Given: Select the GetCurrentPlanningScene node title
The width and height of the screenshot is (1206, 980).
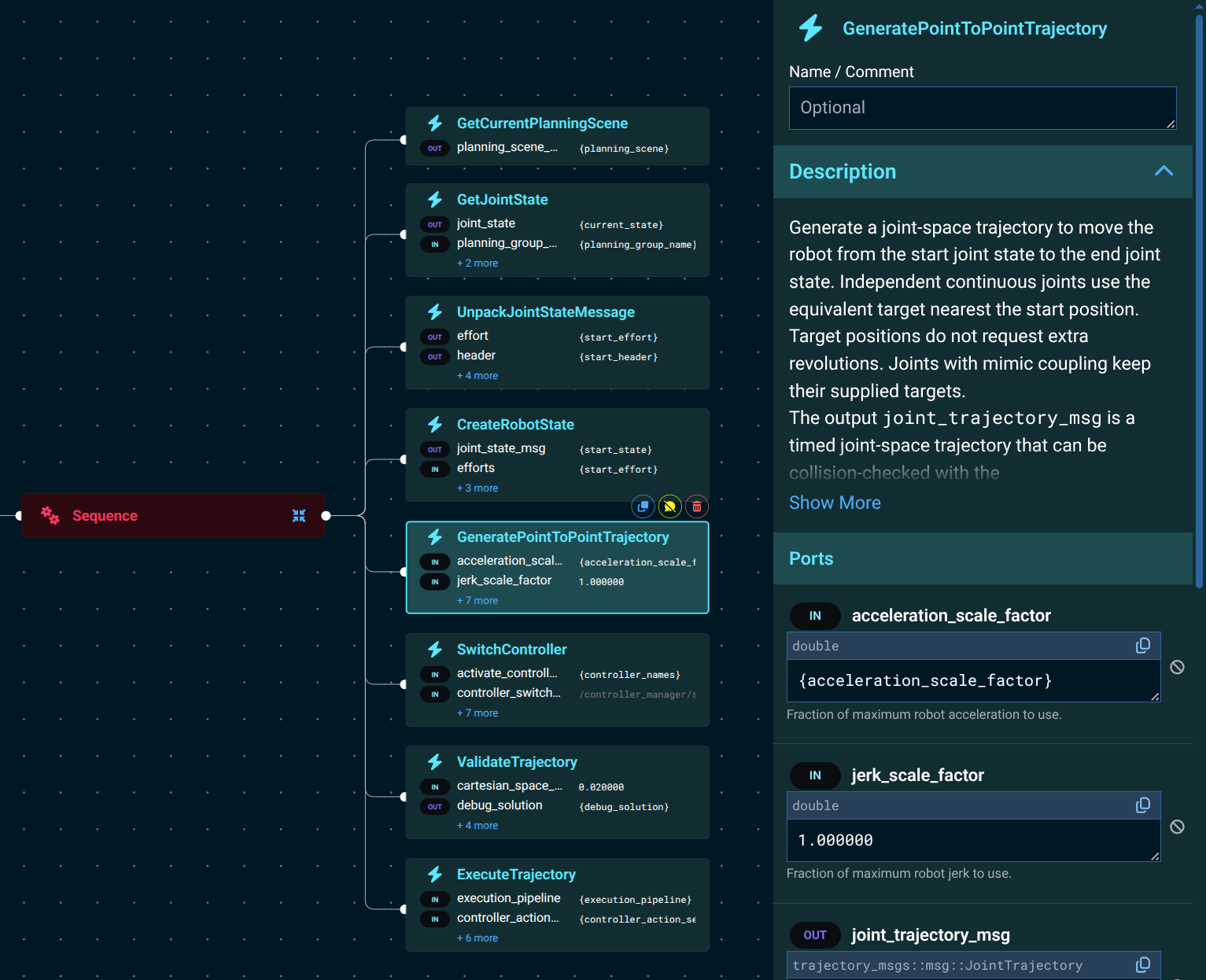Looking at the screenshot, I should tap(542, 123).
